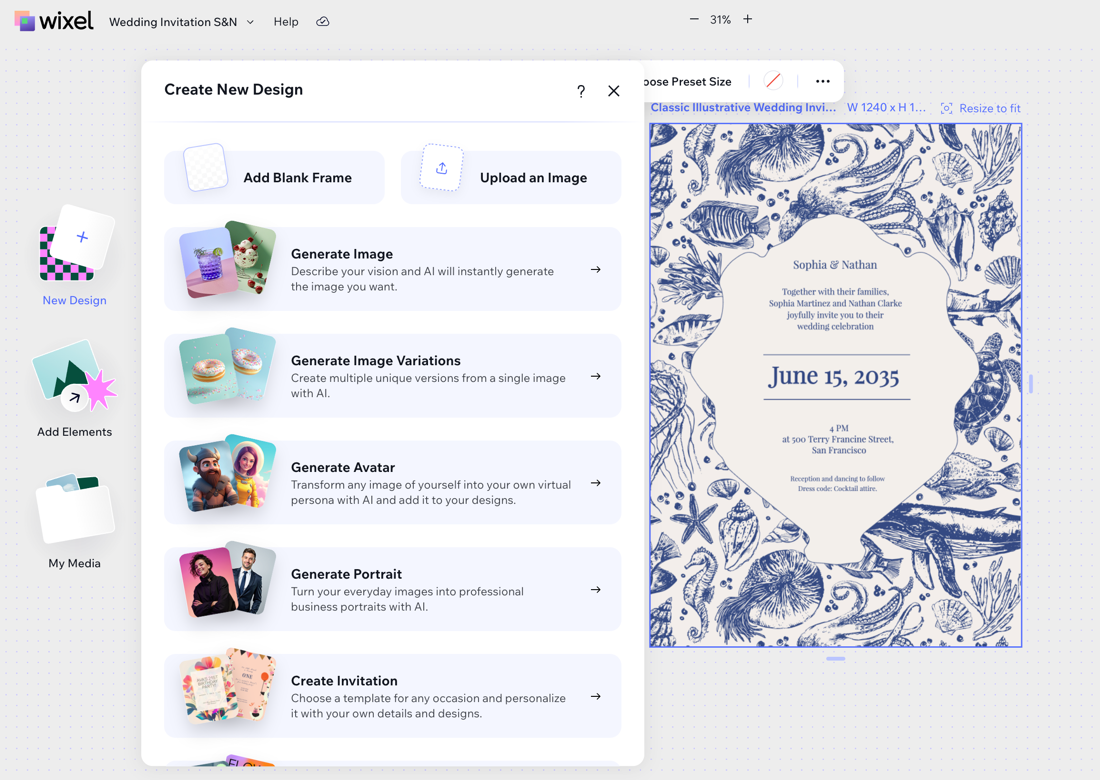1100x780 pixels.
Task: Zoom out with the minus button
Action: coord(694,19)
